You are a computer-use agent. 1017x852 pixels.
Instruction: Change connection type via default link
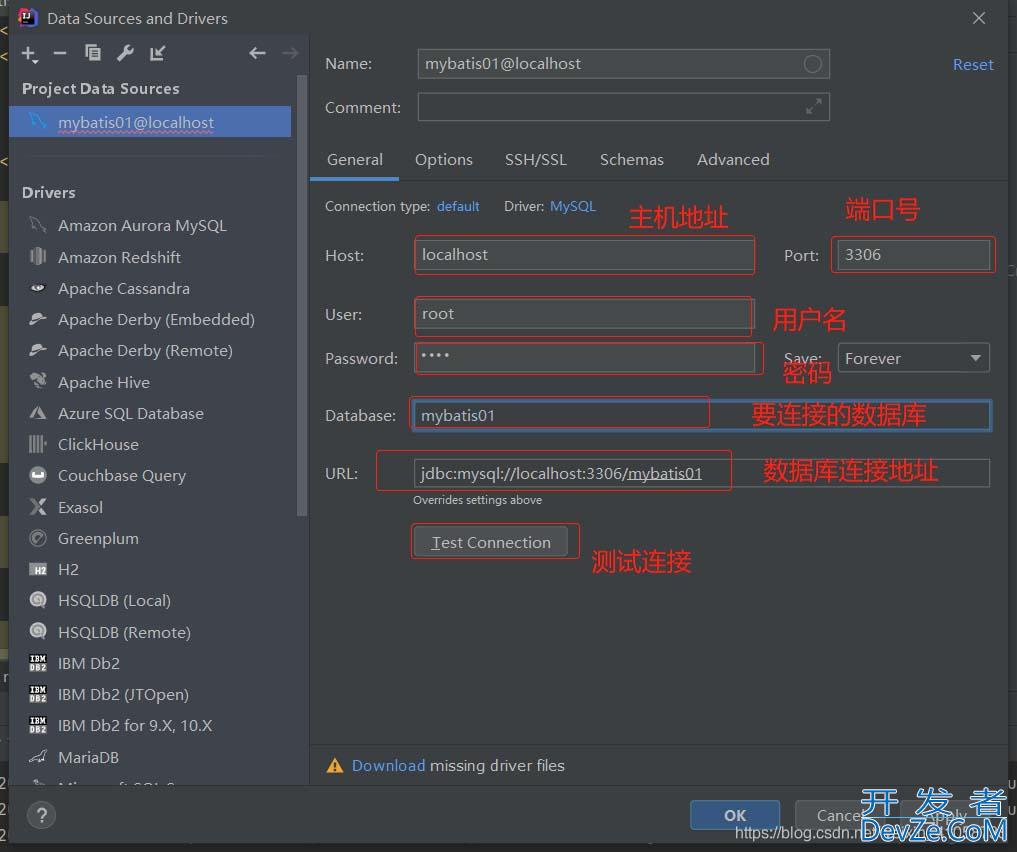pyautogui.click(x=458, y=206)
